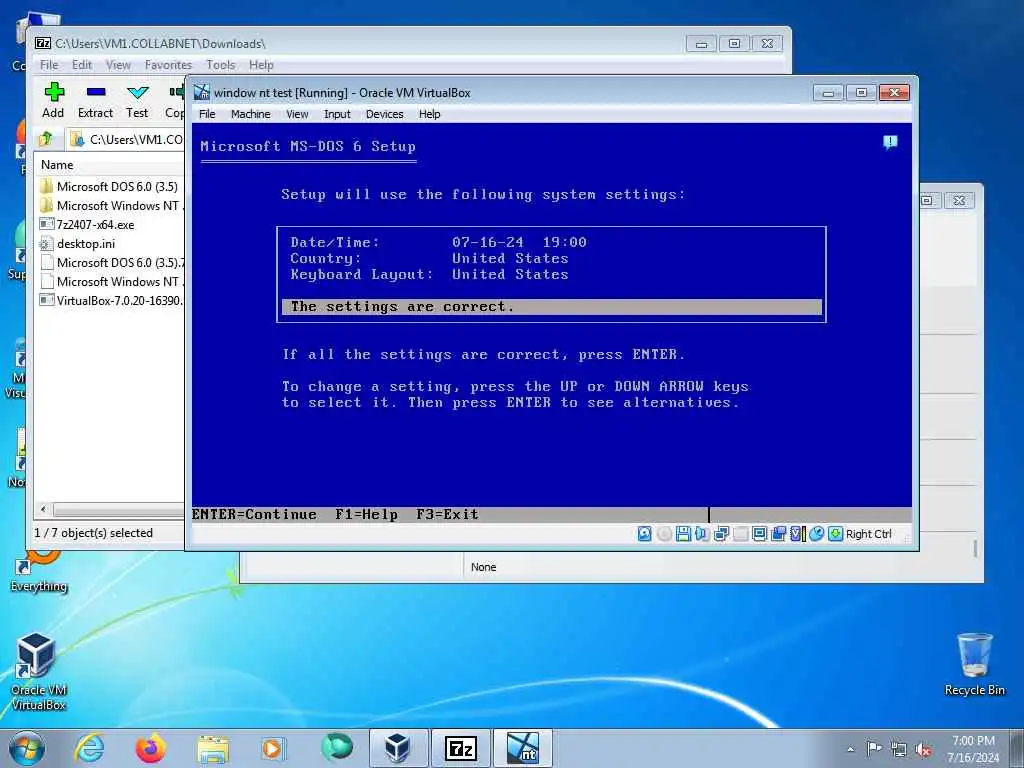Click the muted volume icon in tray
Viewport: 1024px width, 768px height.
923,749
